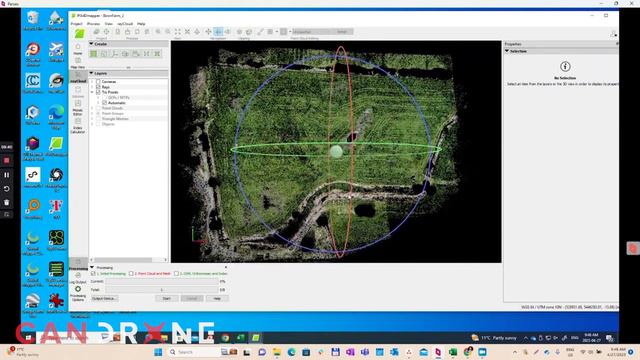Open the Help menu
Image resolution: width=640 pixels, height=360 pixels.
[x=141, y=24]
